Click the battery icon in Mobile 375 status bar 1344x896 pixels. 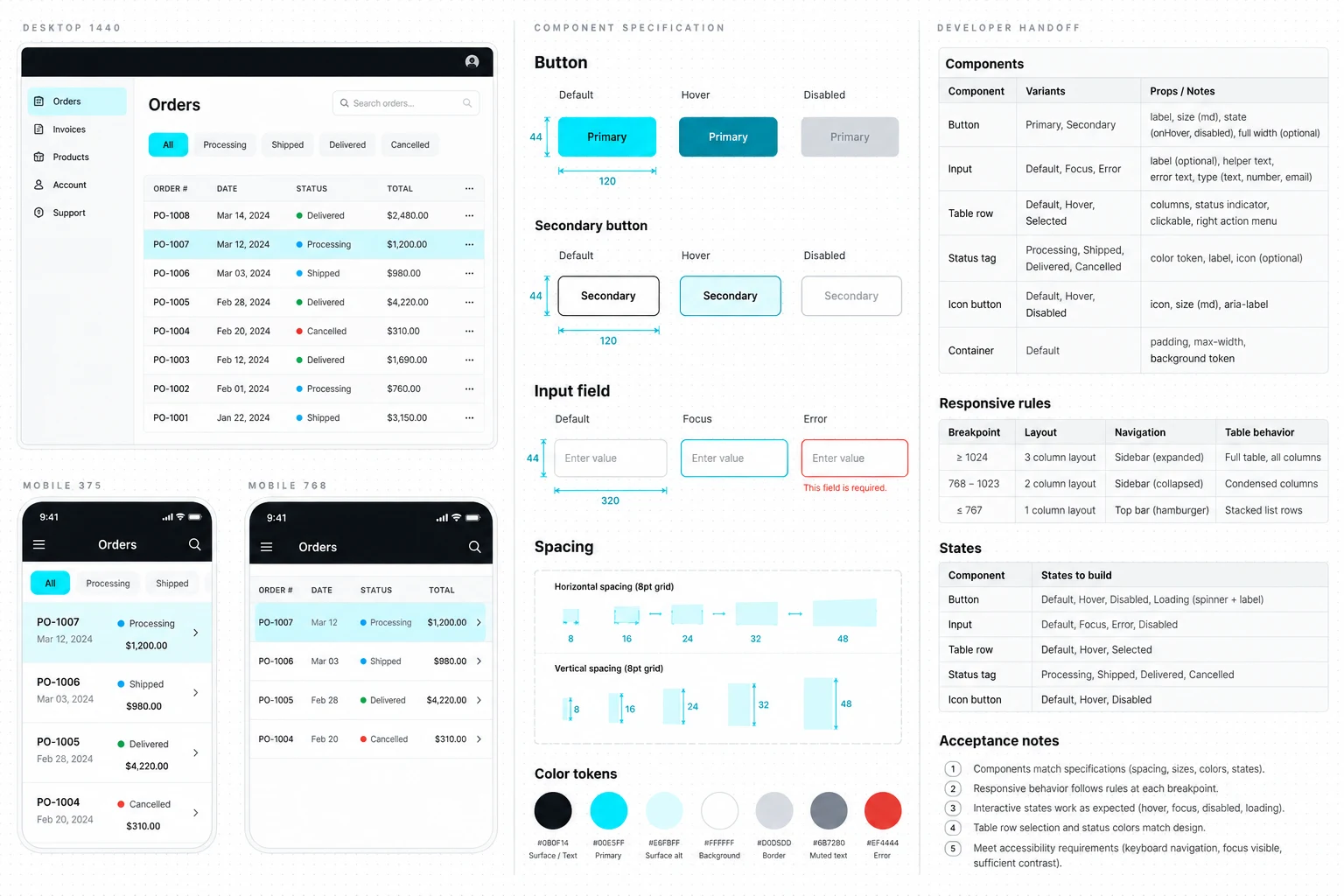pyautogui.click(x=195, y=517)
